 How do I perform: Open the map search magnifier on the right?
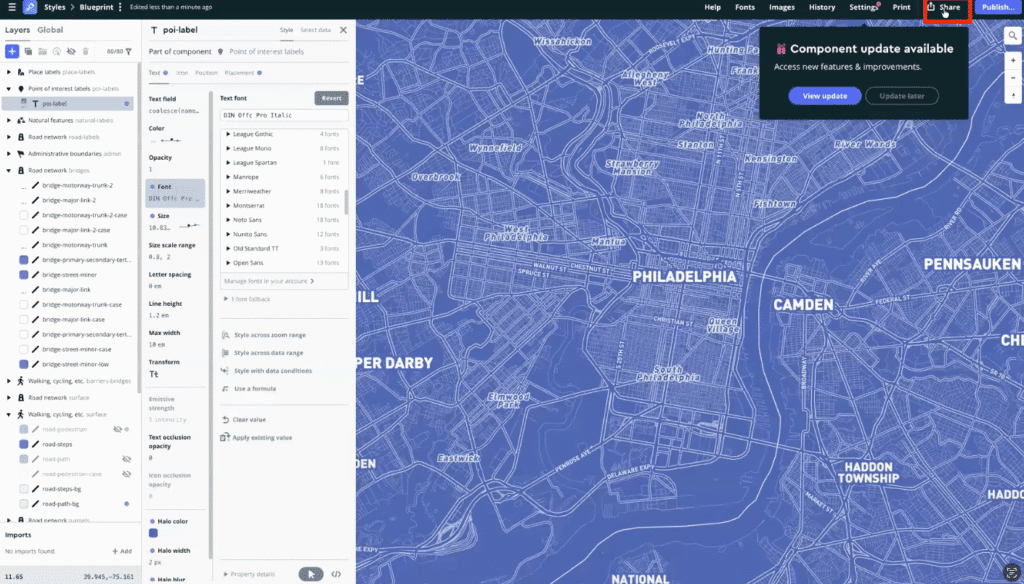click(1011, 34)
